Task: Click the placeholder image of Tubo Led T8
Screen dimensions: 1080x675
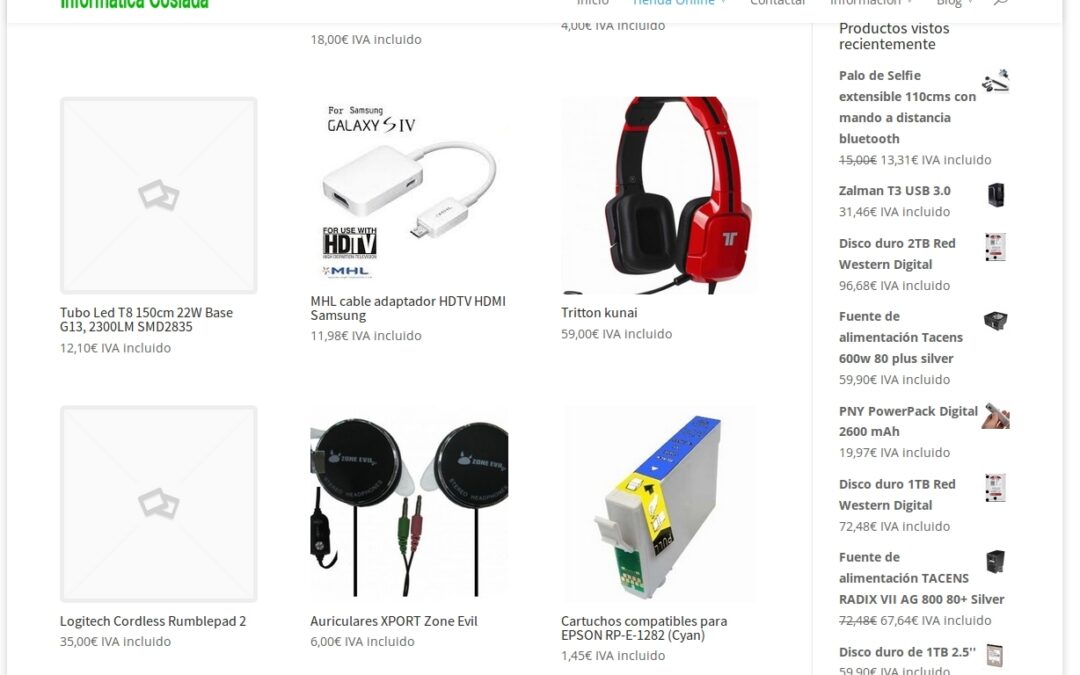Action: click(158, 196)
